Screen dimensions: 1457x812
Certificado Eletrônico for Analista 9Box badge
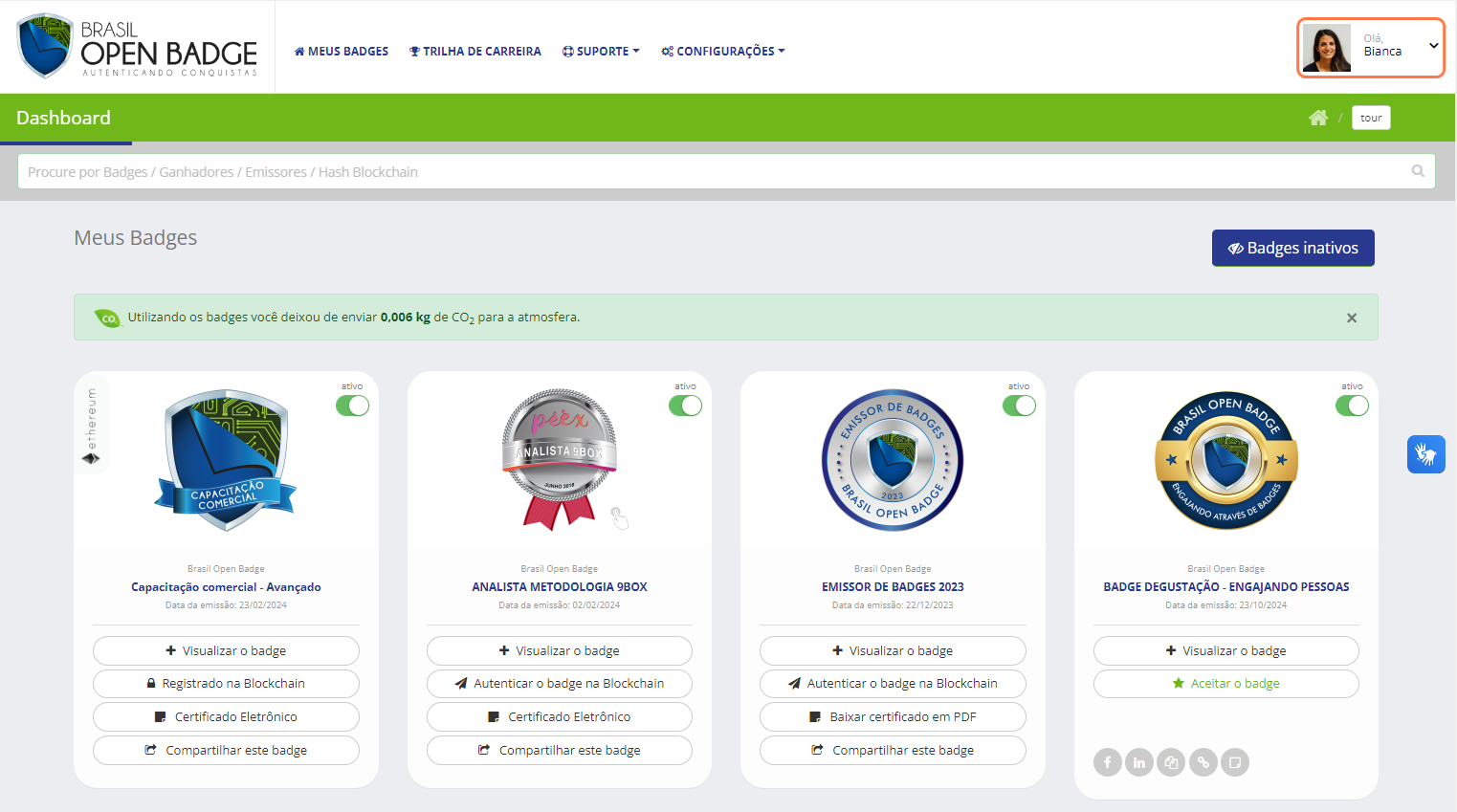560,716
